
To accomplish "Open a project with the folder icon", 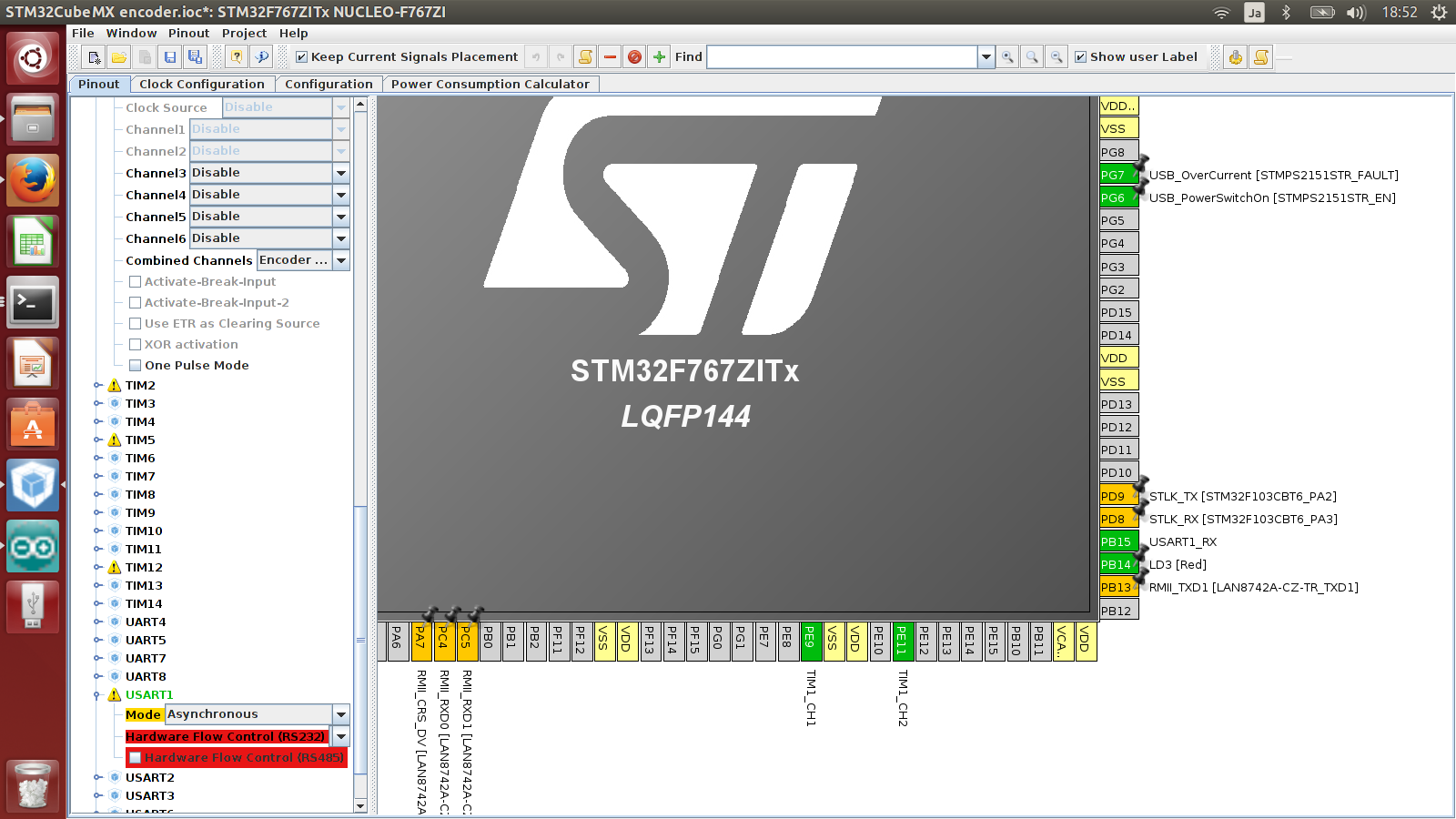I will 119,57.
